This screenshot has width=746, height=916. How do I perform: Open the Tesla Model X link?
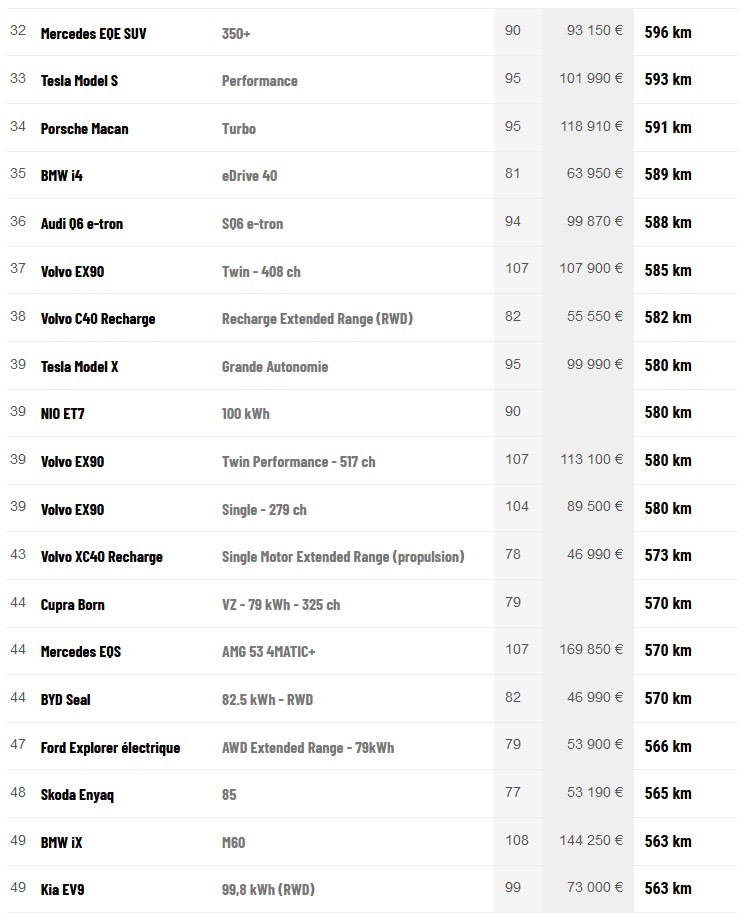click(x=79, y=367)
